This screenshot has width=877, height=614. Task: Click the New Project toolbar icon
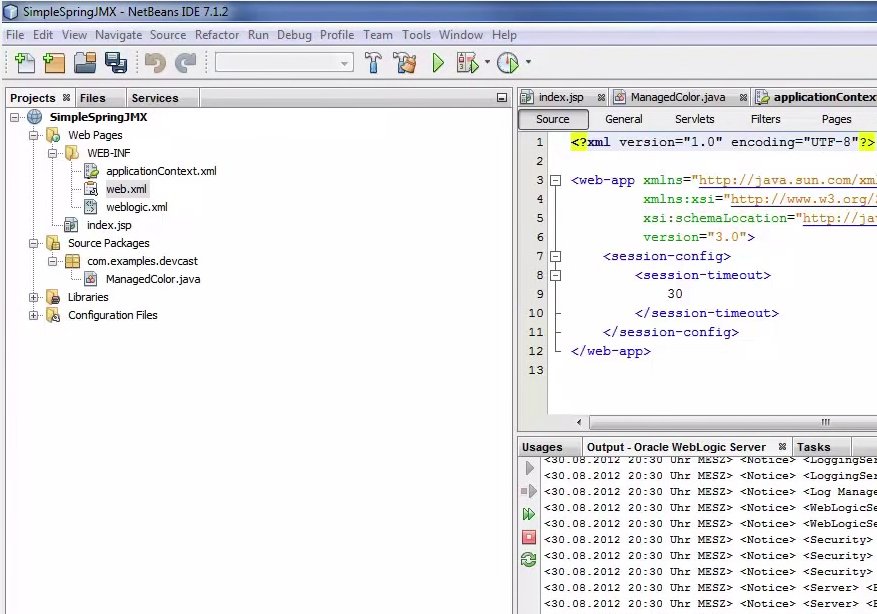pyautogui.click(x=54, y=63)
